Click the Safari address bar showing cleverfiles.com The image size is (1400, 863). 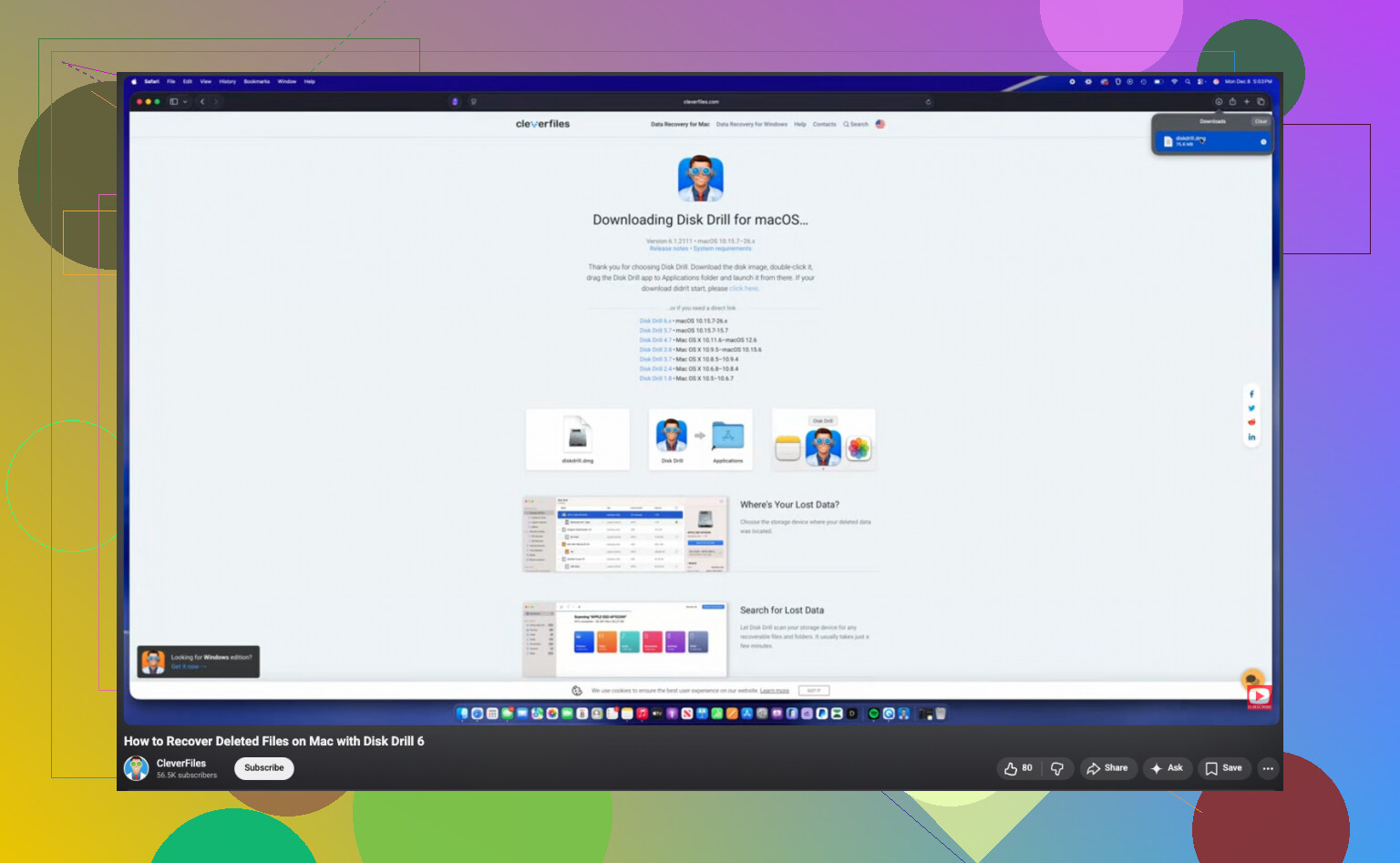coord(701,102)
